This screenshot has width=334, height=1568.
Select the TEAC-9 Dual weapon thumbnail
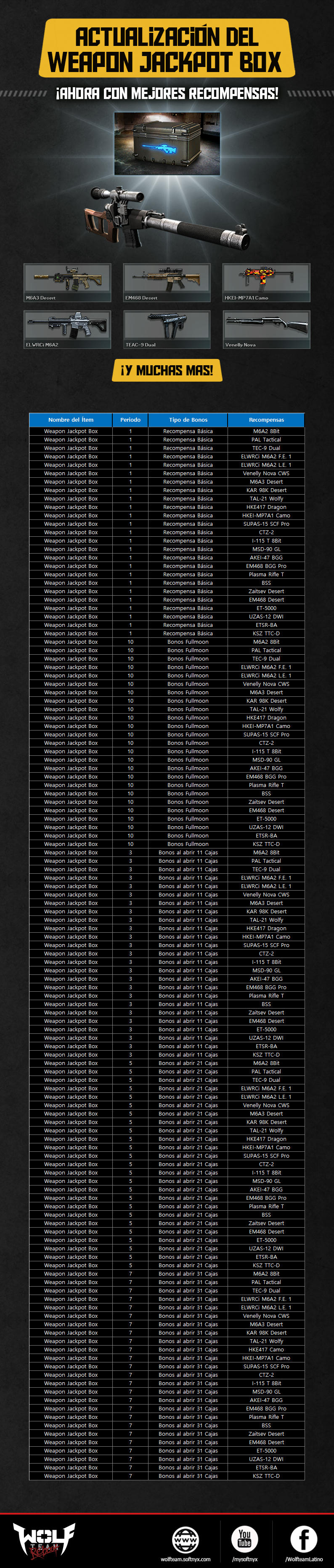[x=167, y=329]
